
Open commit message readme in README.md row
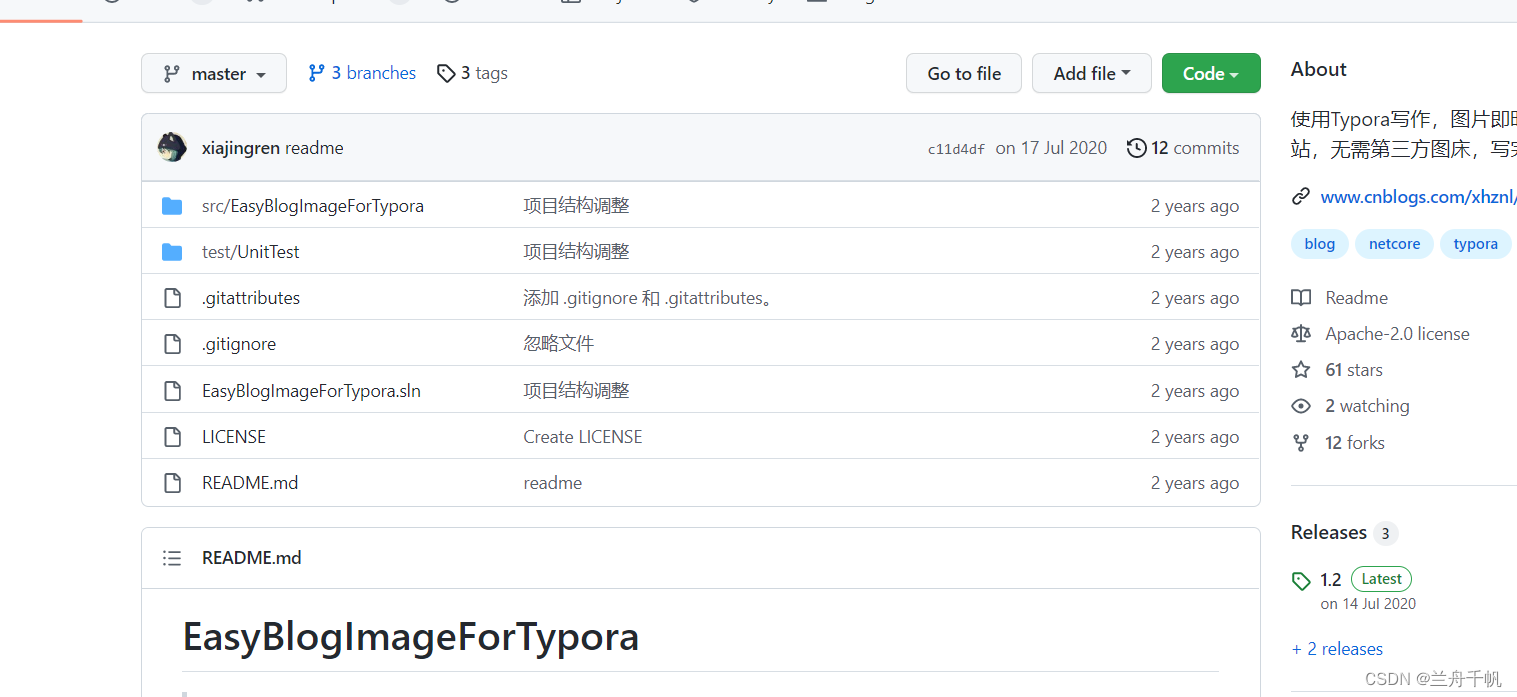[x=552, y=483]
